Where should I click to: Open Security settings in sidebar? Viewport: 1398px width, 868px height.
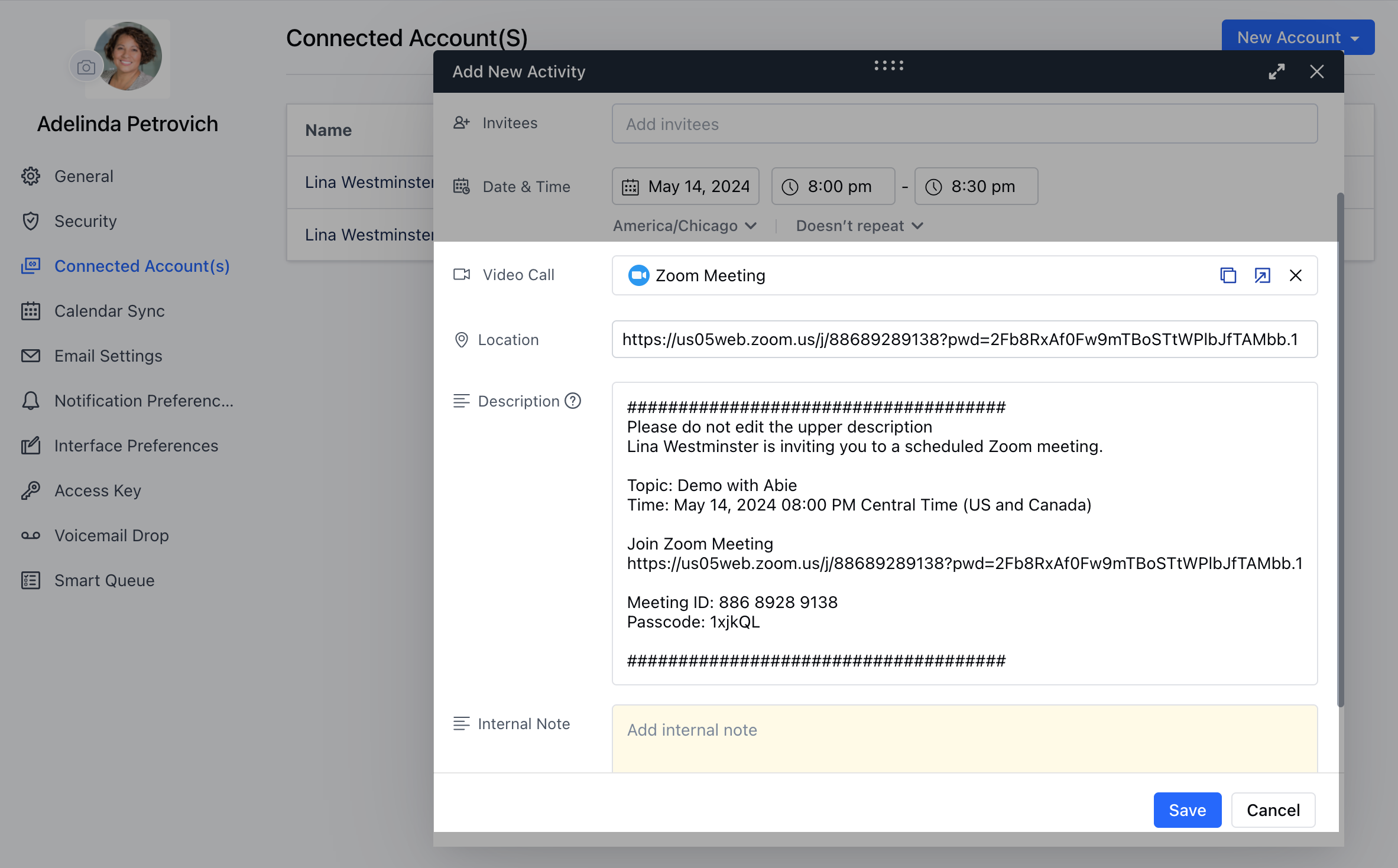[x=85, y=221]
